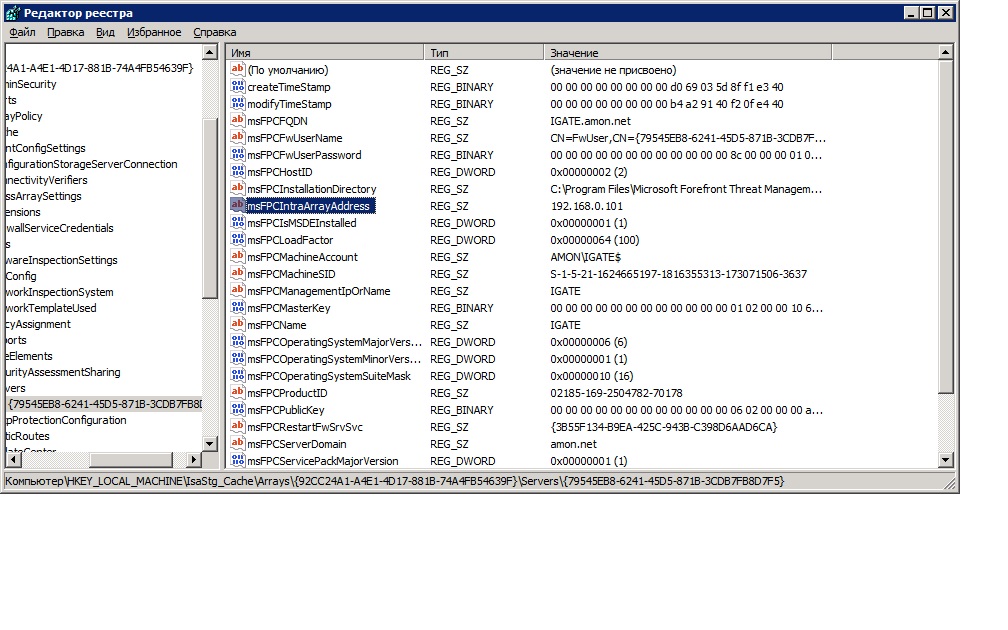Click the string icon next to msFPCProductID
This screenshot has width=1008, height=630.
click(238, 392)
